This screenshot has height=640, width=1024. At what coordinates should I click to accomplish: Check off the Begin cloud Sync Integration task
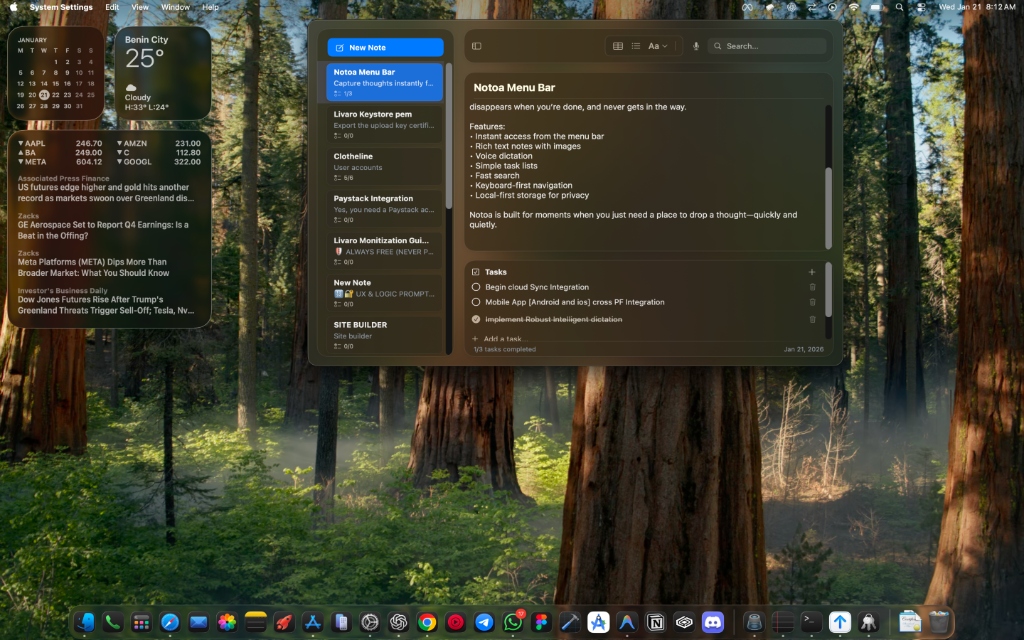click(x=476, y=287)
